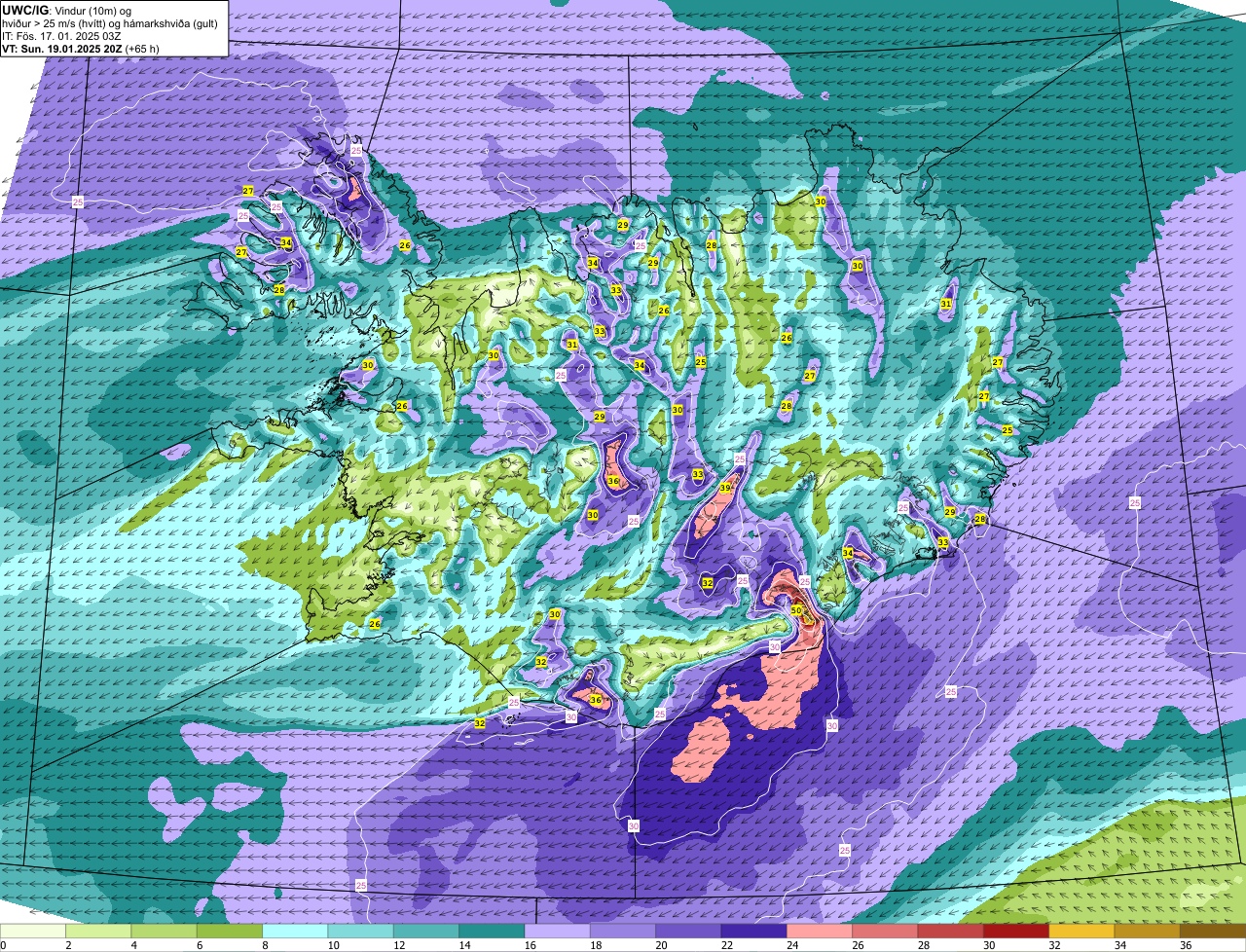Select the 16 tick label on the colour scale
Image resolution: width=1246 pixels, height=952 pixels.
click(x=530, y=945)
